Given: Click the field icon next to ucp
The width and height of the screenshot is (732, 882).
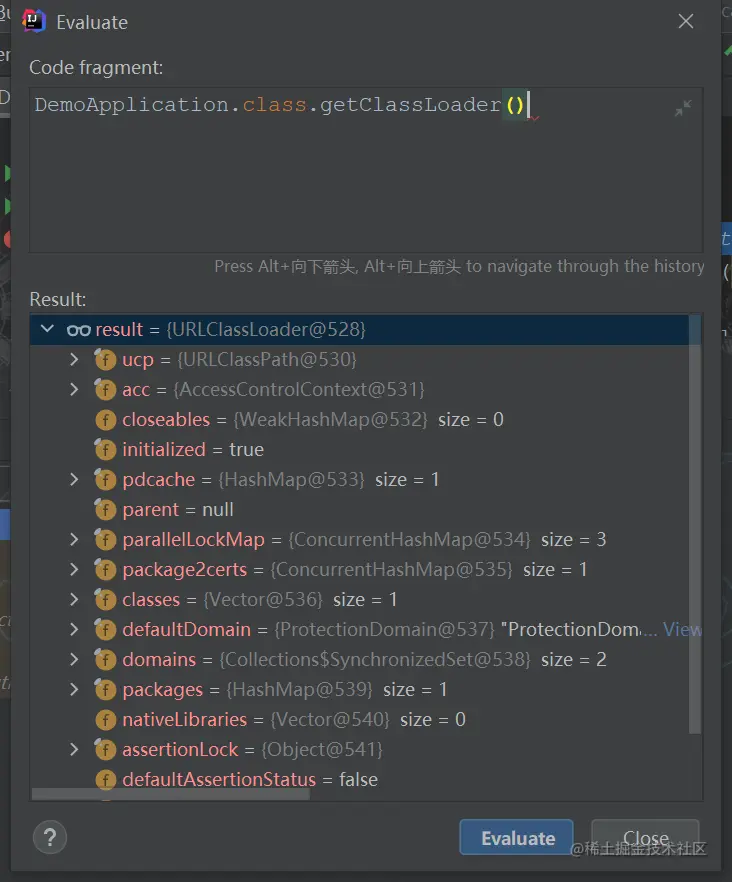Looking at the screenshot, I should click(105, 359).
